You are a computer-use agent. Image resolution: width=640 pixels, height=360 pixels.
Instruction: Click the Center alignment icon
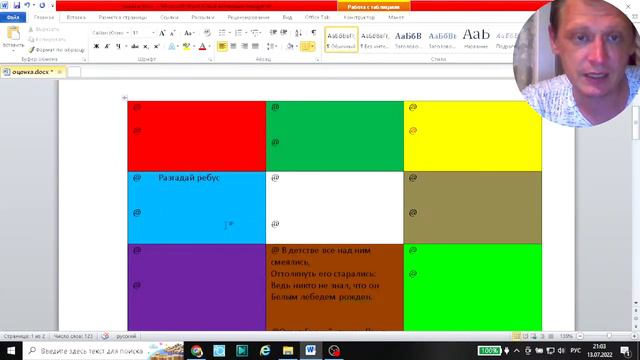pos(233,47)
